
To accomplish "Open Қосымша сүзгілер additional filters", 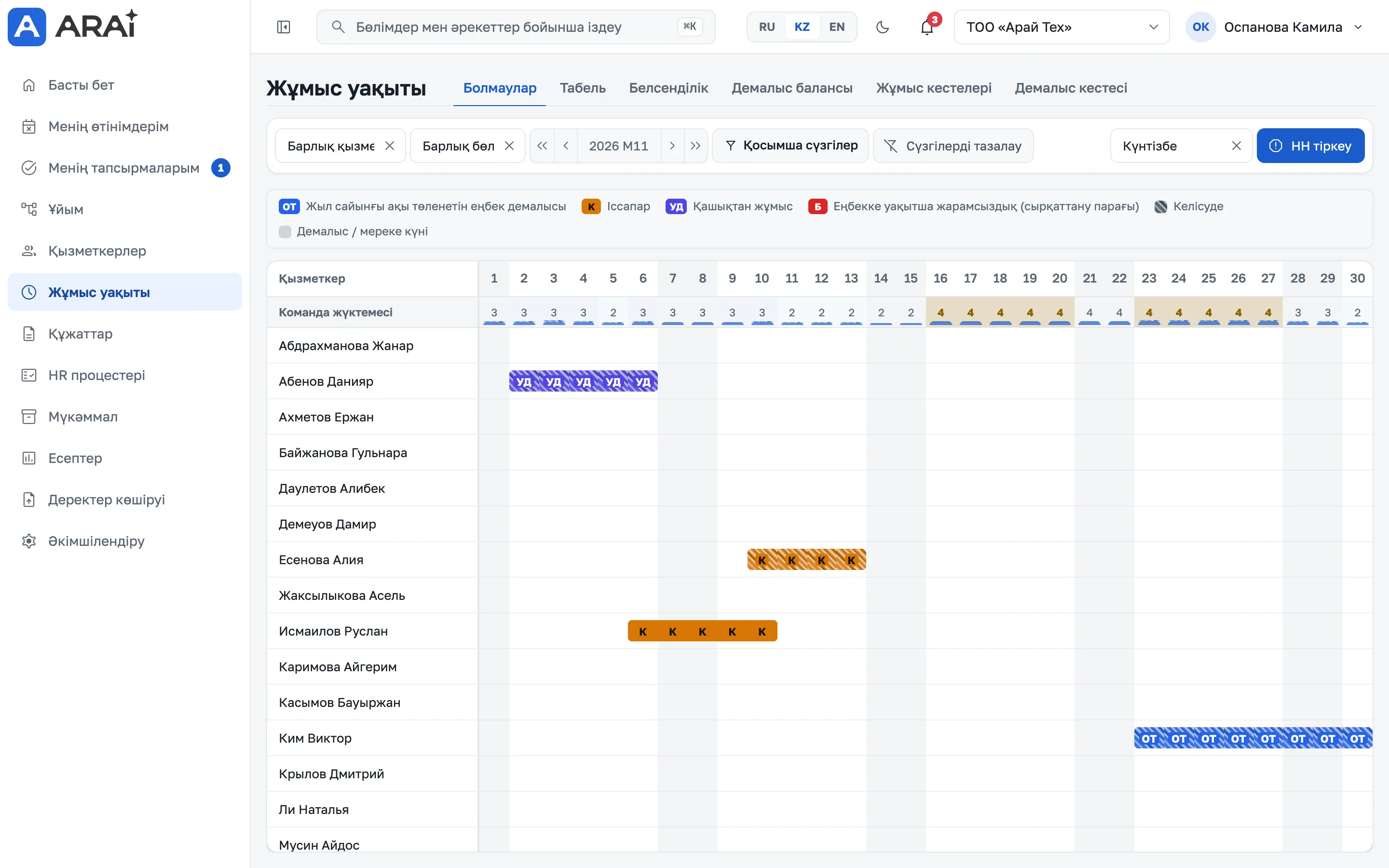I will tap(790, 146).
